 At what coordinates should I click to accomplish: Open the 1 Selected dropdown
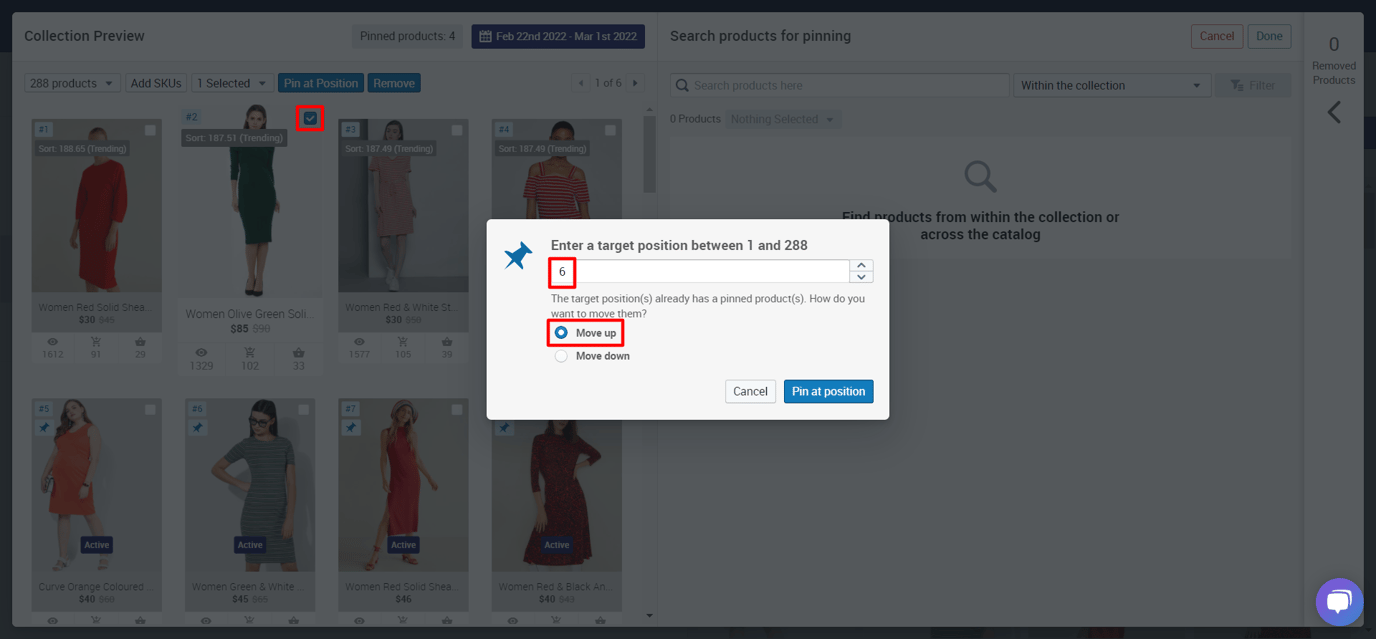click(231, 83)
